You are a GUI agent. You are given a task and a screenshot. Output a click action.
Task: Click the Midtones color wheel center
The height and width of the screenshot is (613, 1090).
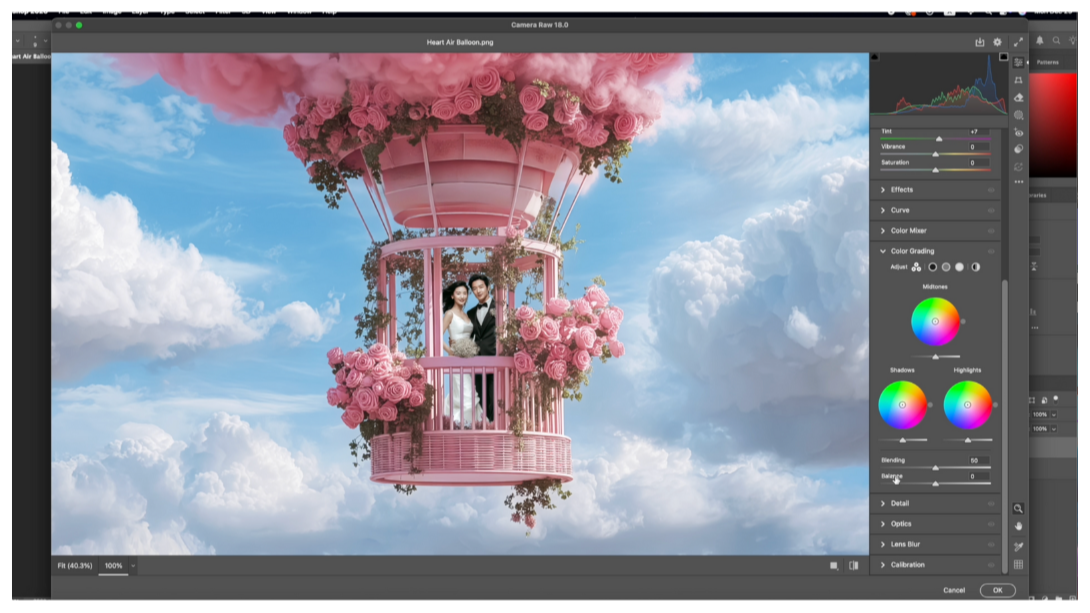[x=935, y=321]
